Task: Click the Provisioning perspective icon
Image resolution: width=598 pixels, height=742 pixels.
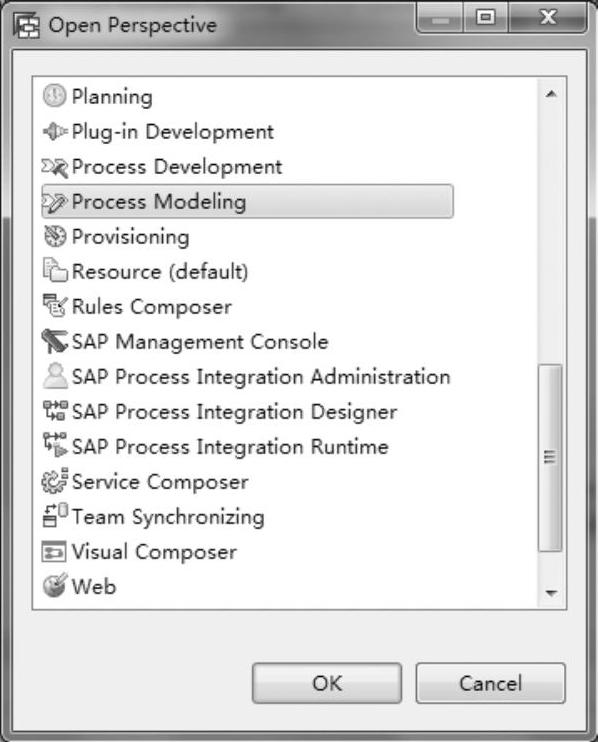Action: 55,236
